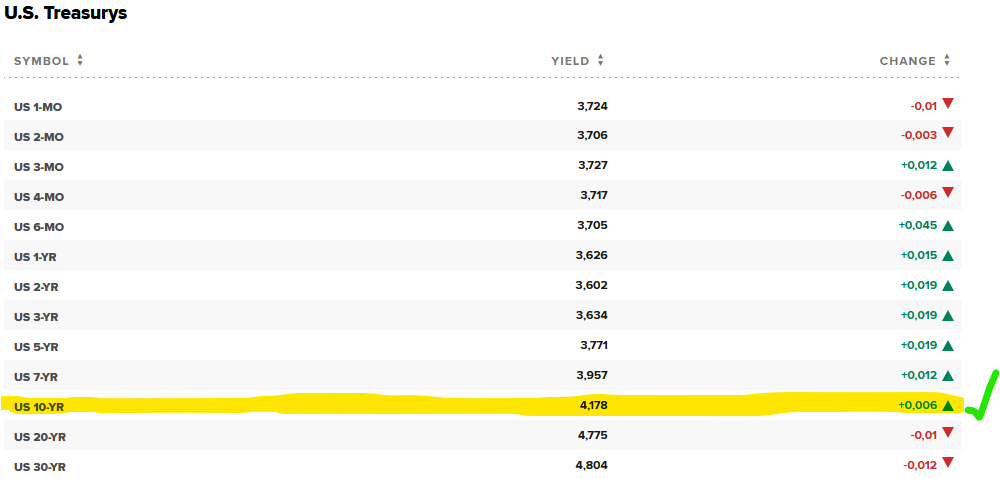
Task: Sort table by the CHANGE column arrows
Action: [x=945, y=61]
